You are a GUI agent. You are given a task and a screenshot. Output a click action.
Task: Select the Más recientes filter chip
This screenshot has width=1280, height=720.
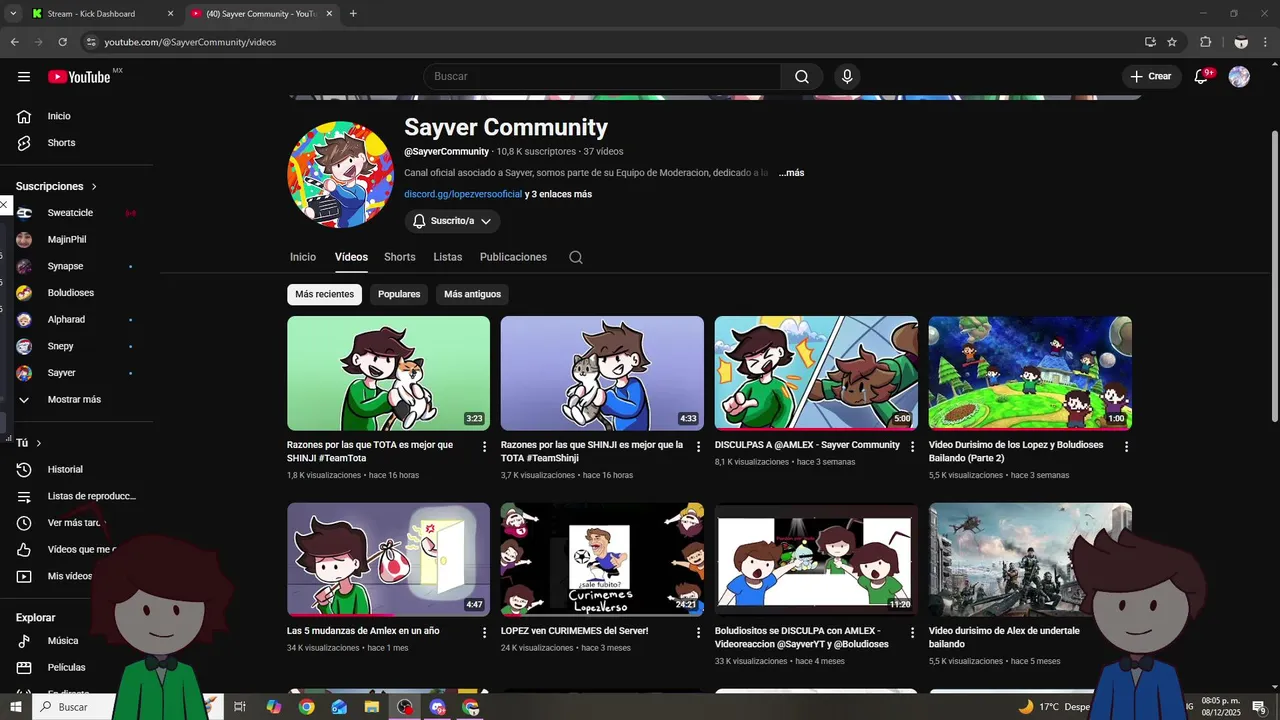(324, 294)
